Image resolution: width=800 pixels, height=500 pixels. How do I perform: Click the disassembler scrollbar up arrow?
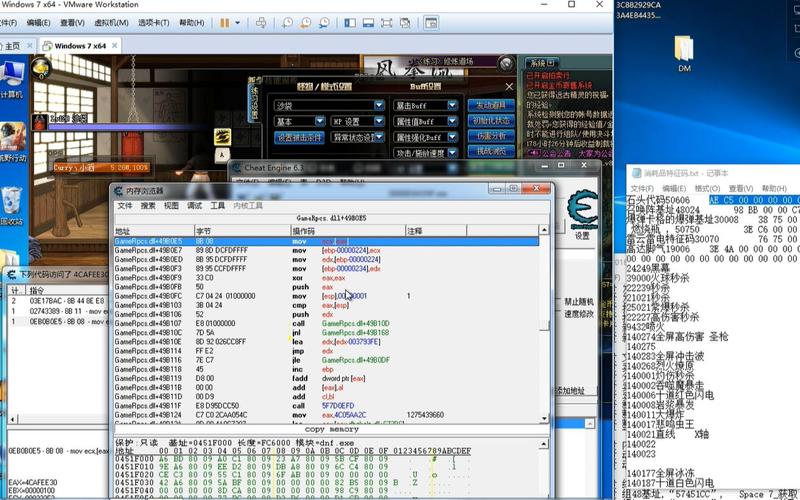pos(544,231)
